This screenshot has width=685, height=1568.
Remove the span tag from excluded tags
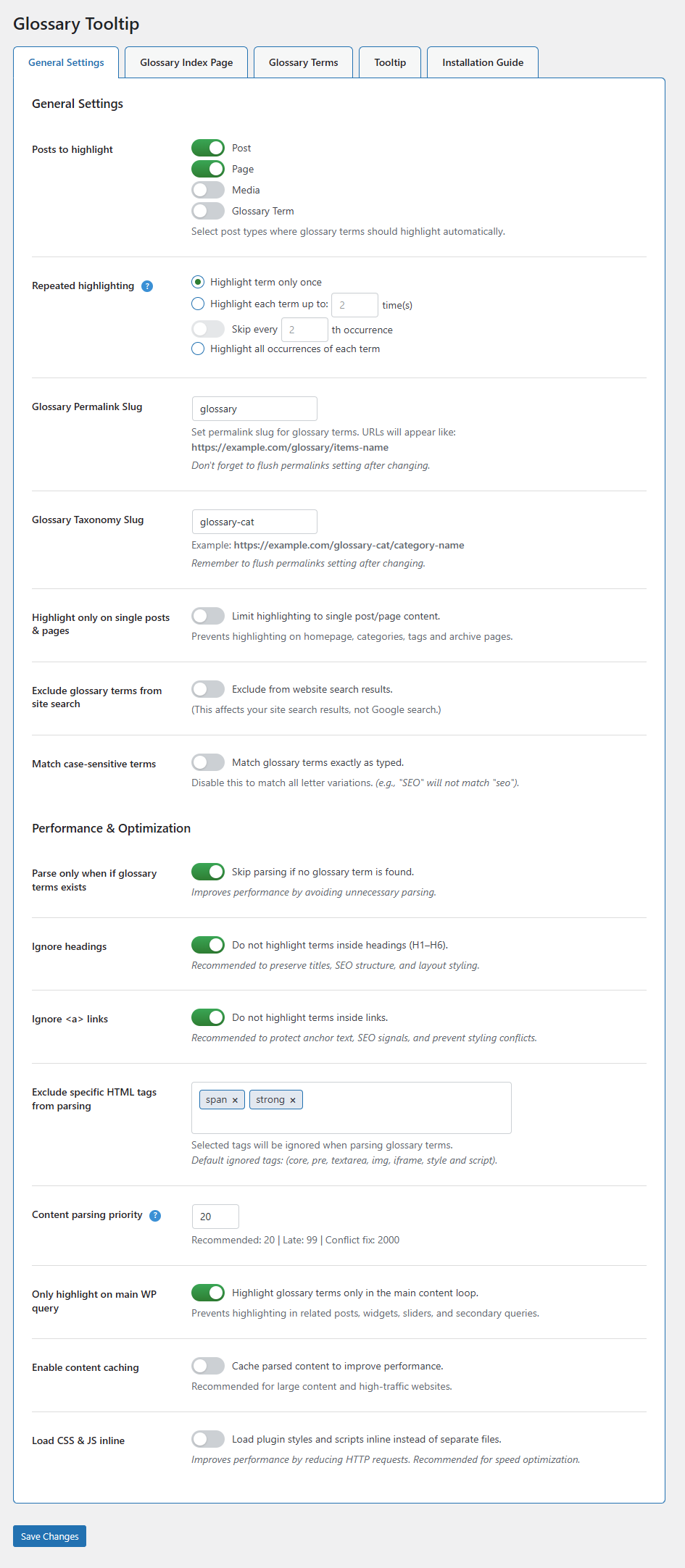[235, 1100]
